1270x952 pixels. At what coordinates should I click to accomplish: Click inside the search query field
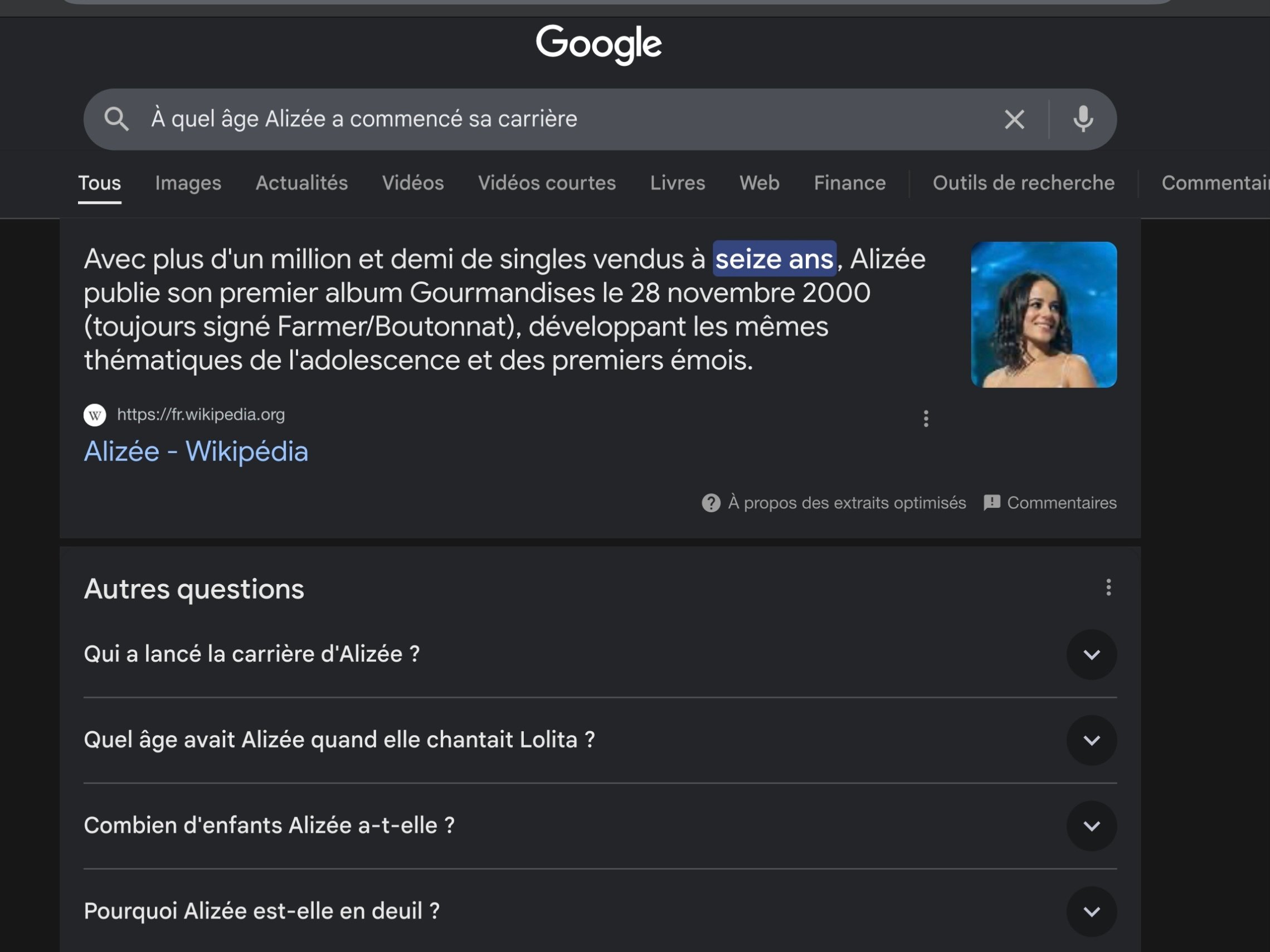(517, 119)
